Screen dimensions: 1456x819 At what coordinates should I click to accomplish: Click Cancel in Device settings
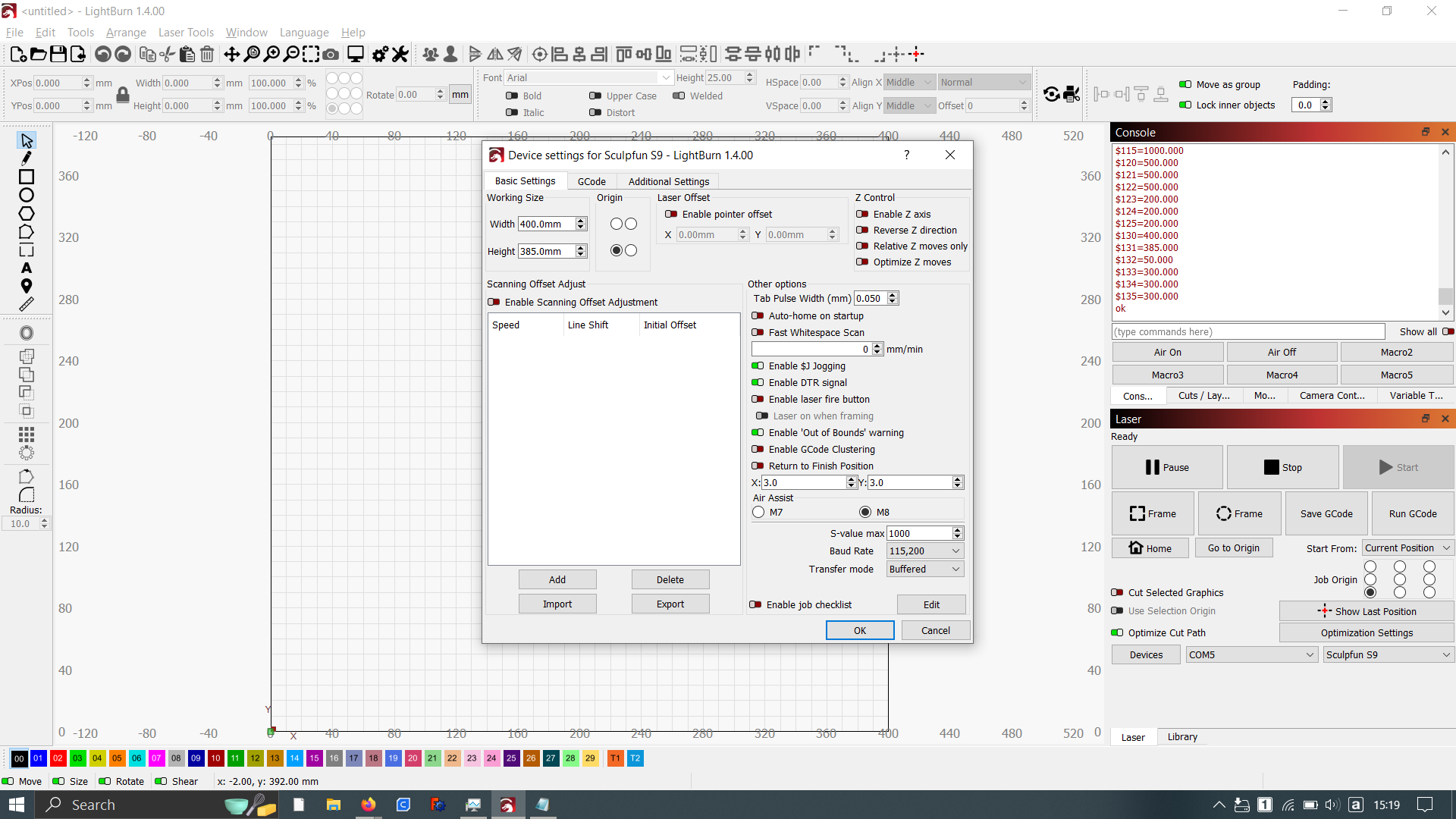(936, 631)
